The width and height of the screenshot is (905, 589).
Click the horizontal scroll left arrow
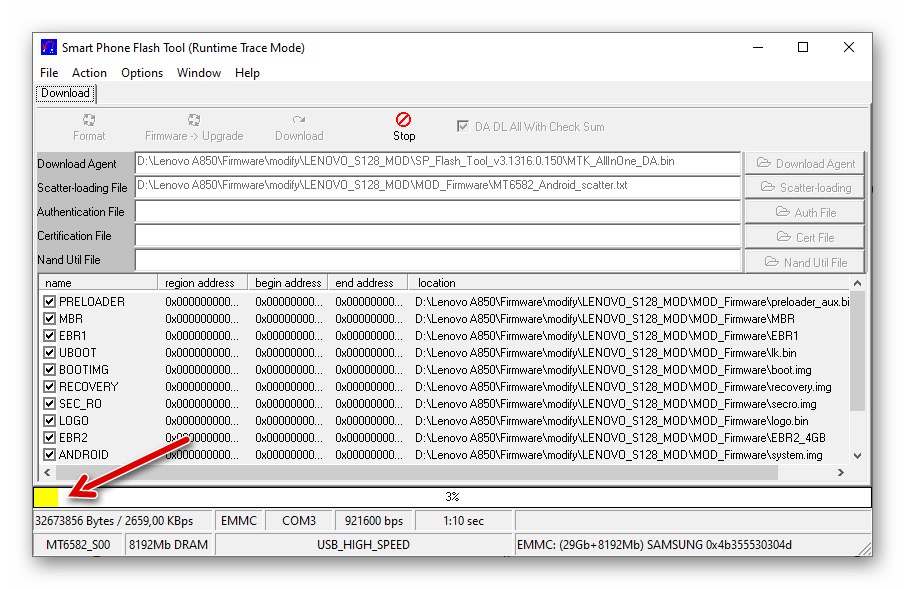pyautogui.click(x=47, y=472)
